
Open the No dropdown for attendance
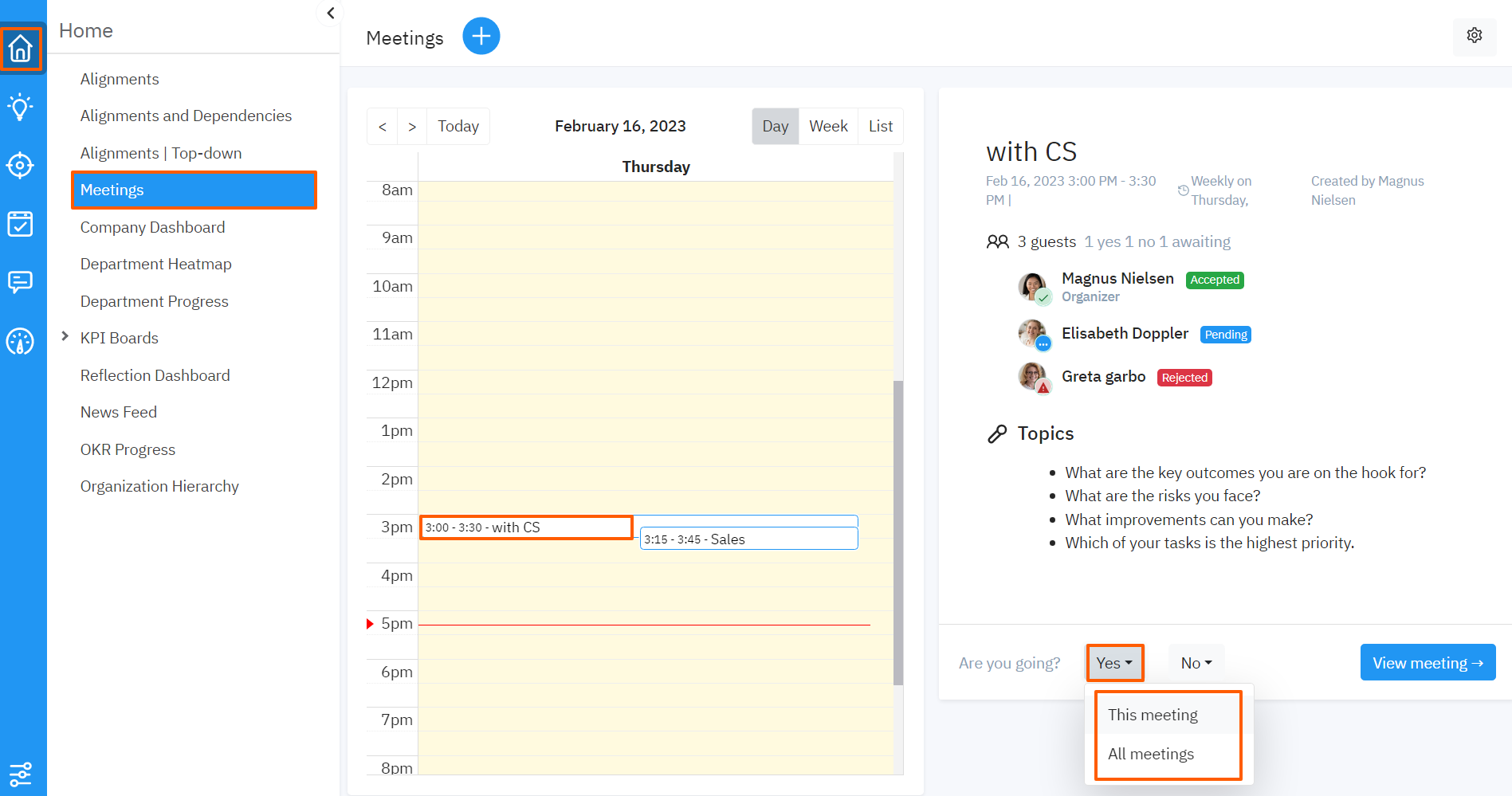coord(1196,662)
